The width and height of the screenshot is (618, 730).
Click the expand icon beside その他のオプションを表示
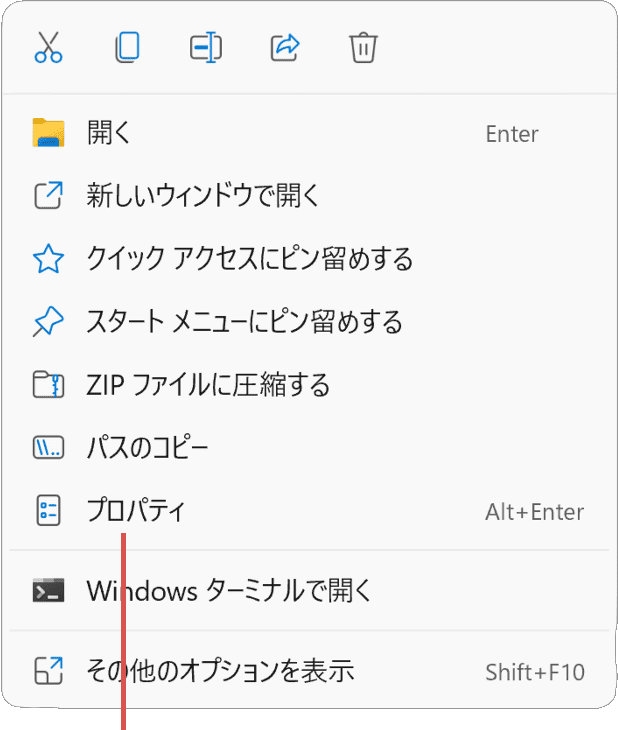(48, 671)
